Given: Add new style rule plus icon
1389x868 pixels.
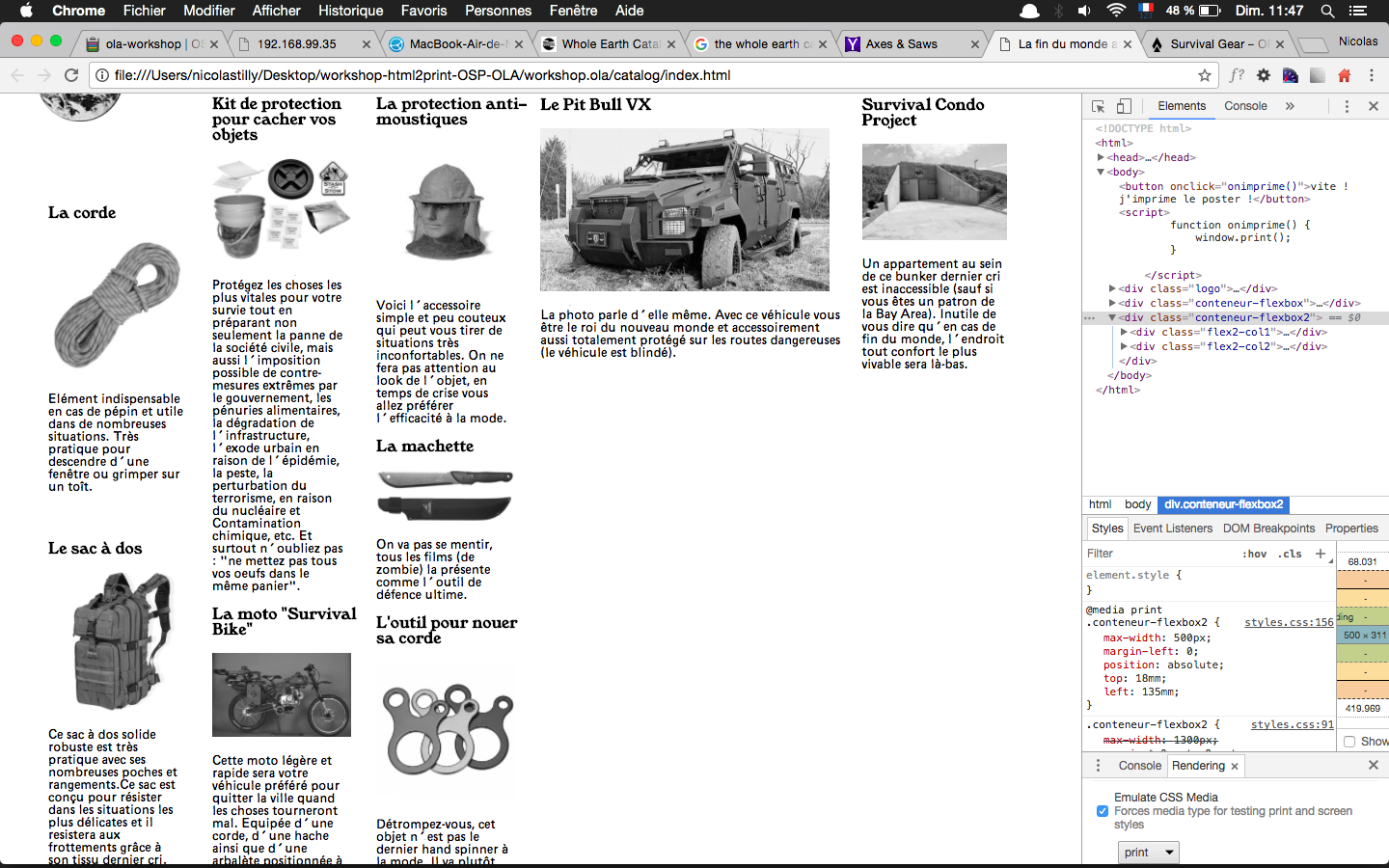Looking at the screenshot, I should [1321, 554].
